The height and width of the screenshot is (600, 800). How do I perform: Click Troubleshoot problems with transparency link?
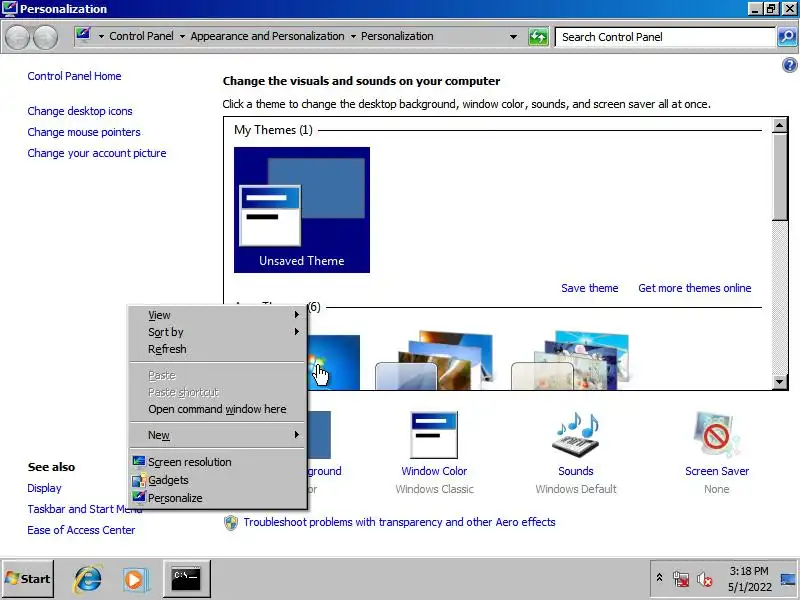point(399,522)
